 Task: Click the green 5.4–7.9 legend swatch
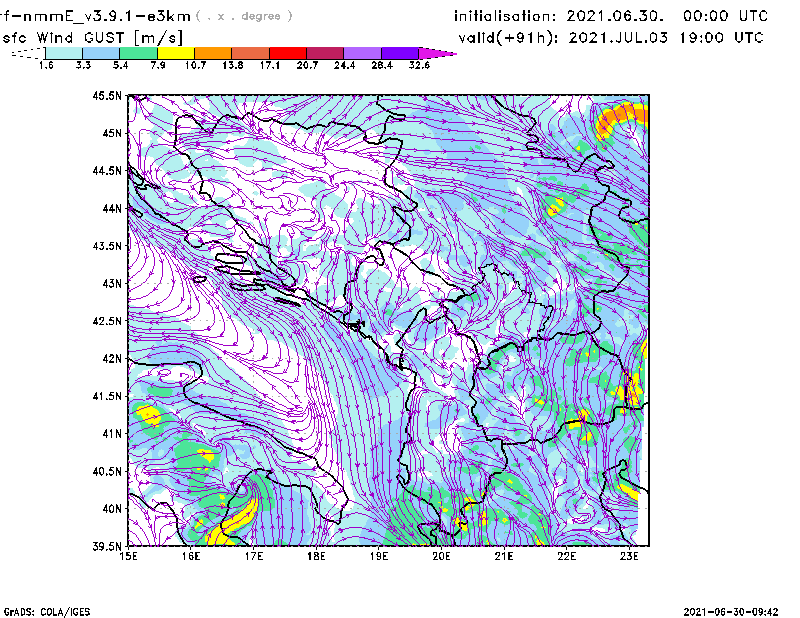tap(138, 53)
